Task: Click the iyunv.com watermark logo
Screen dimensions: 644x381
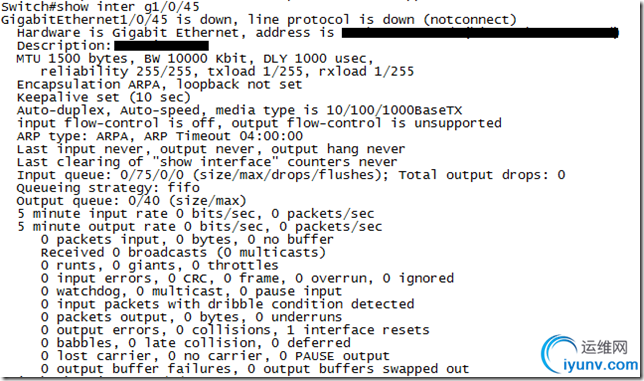Action: click(591, 354)
